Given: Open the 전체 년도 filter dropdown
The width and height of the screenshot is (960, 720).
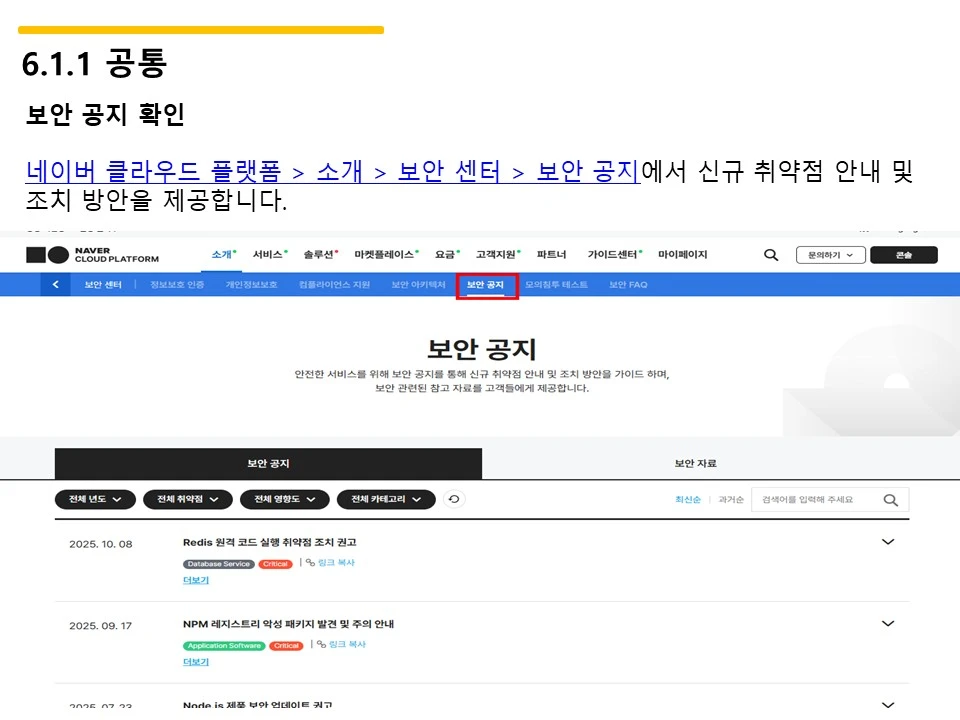Looking at the screenshot, I should pyautogui.click(x=95, y=498).
